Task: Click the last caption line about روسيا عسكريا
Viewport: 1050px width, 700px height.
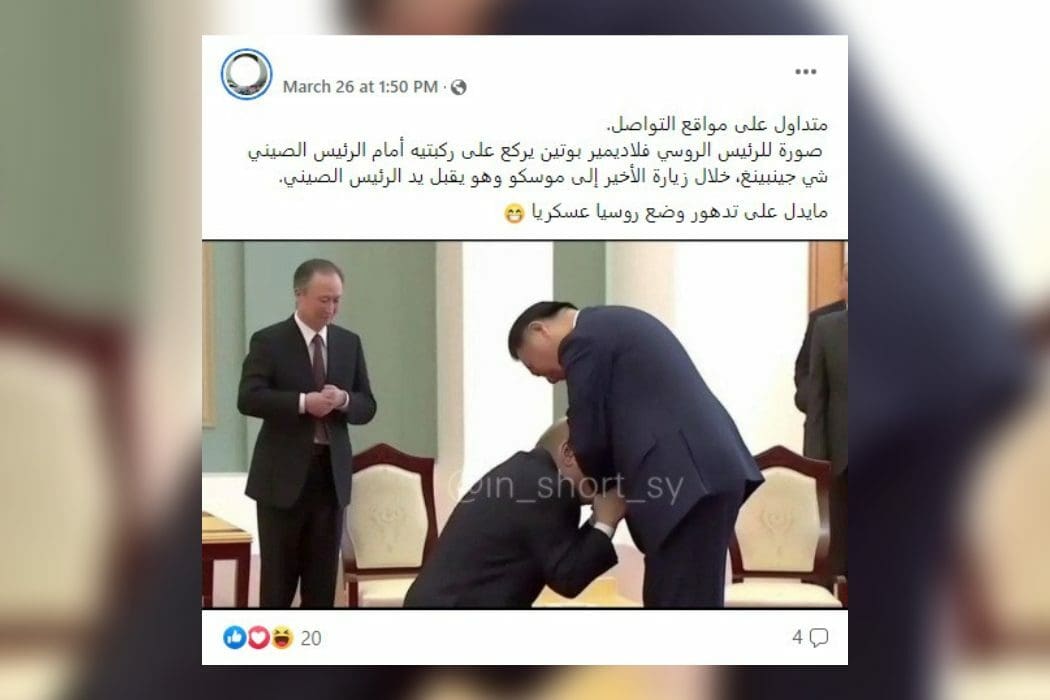Action: tap(680, 212)
